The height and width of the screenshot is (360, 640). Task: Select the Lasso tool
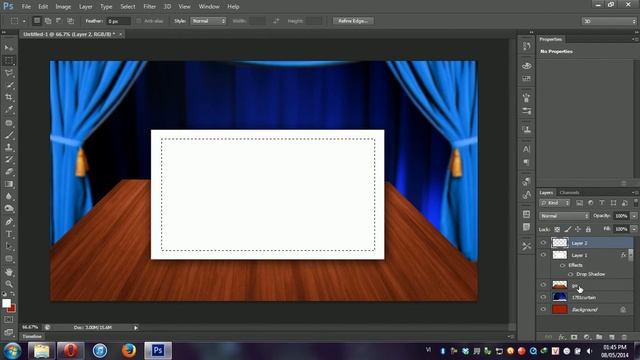[x=9, y=73]
